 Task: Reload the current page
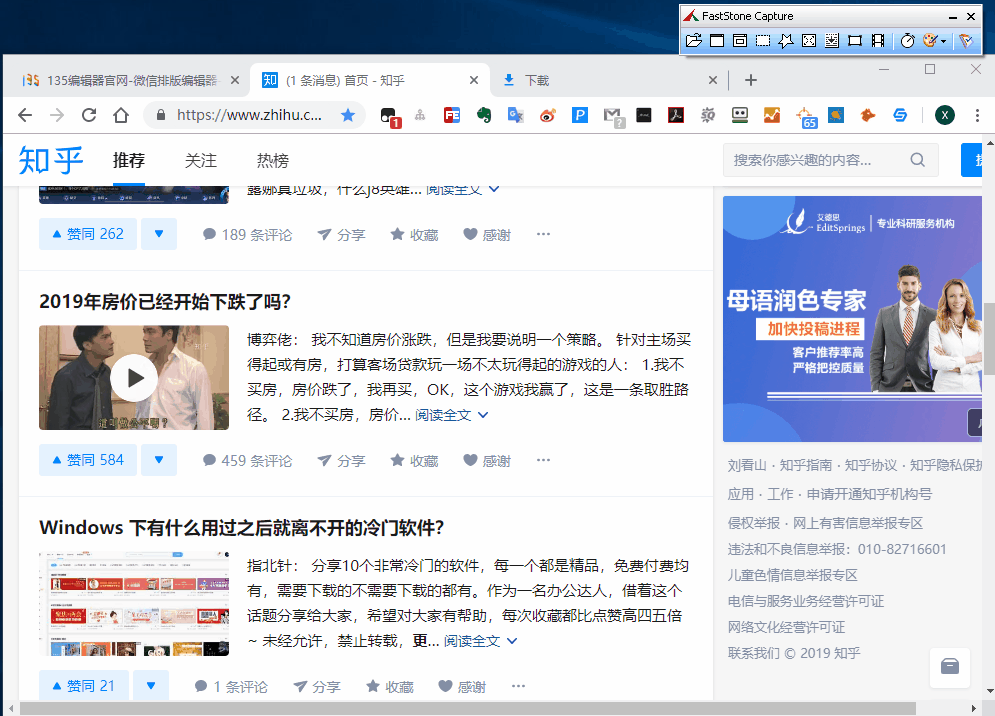tap(89, 115)
